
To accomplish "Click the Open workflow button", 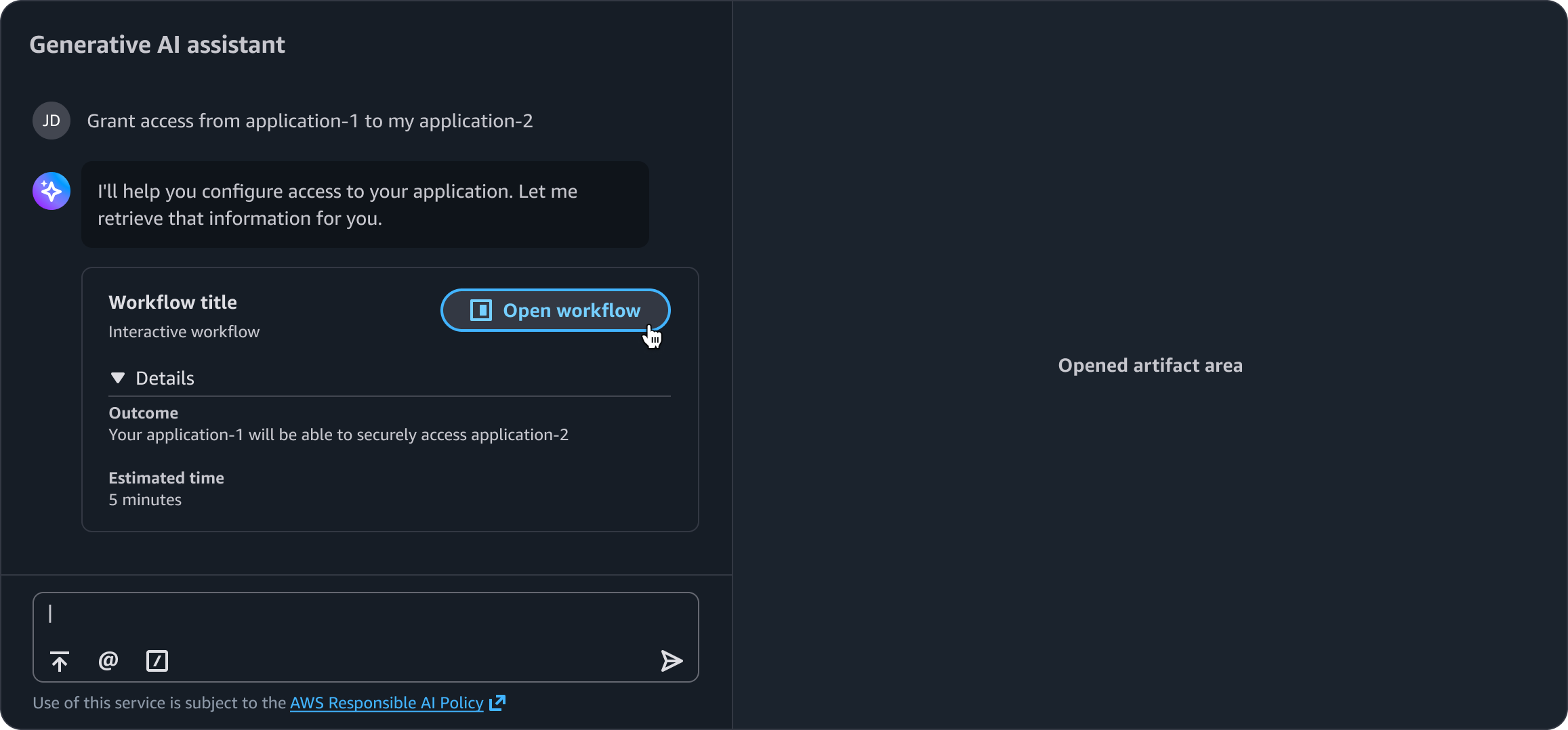I will pyautogui.click(x=555, y=310).
